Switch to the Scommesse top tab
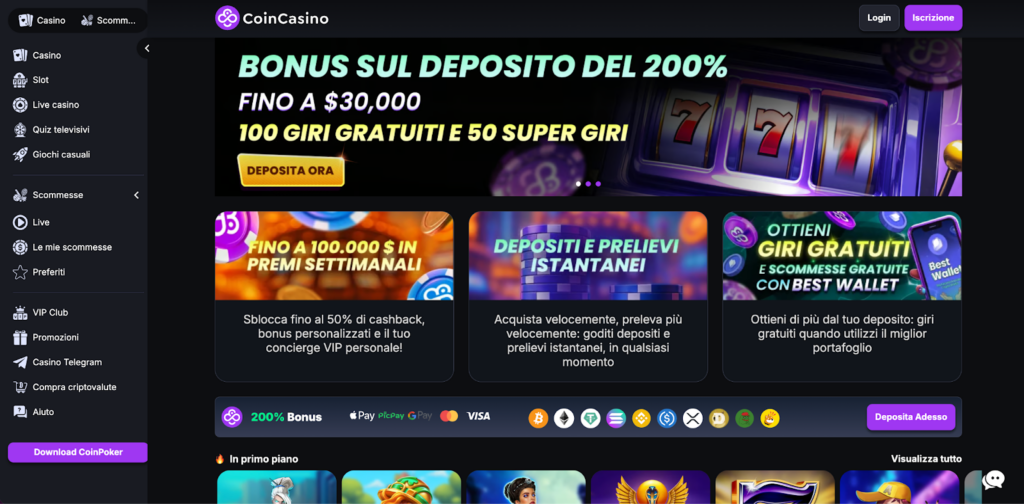Screen dimensions: 1024x504 [x=108, y=20]
